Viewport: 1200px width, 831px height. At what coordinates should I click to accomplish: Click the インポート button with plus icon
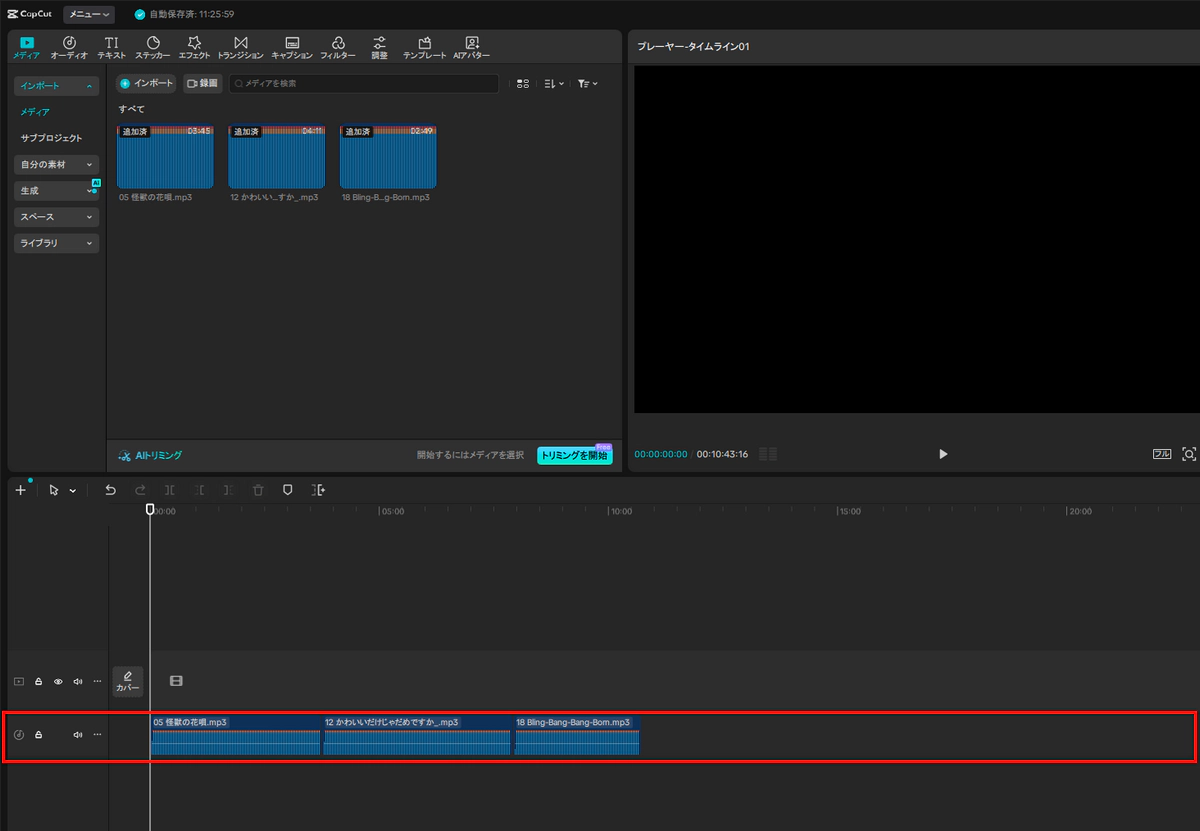point(146,84)
